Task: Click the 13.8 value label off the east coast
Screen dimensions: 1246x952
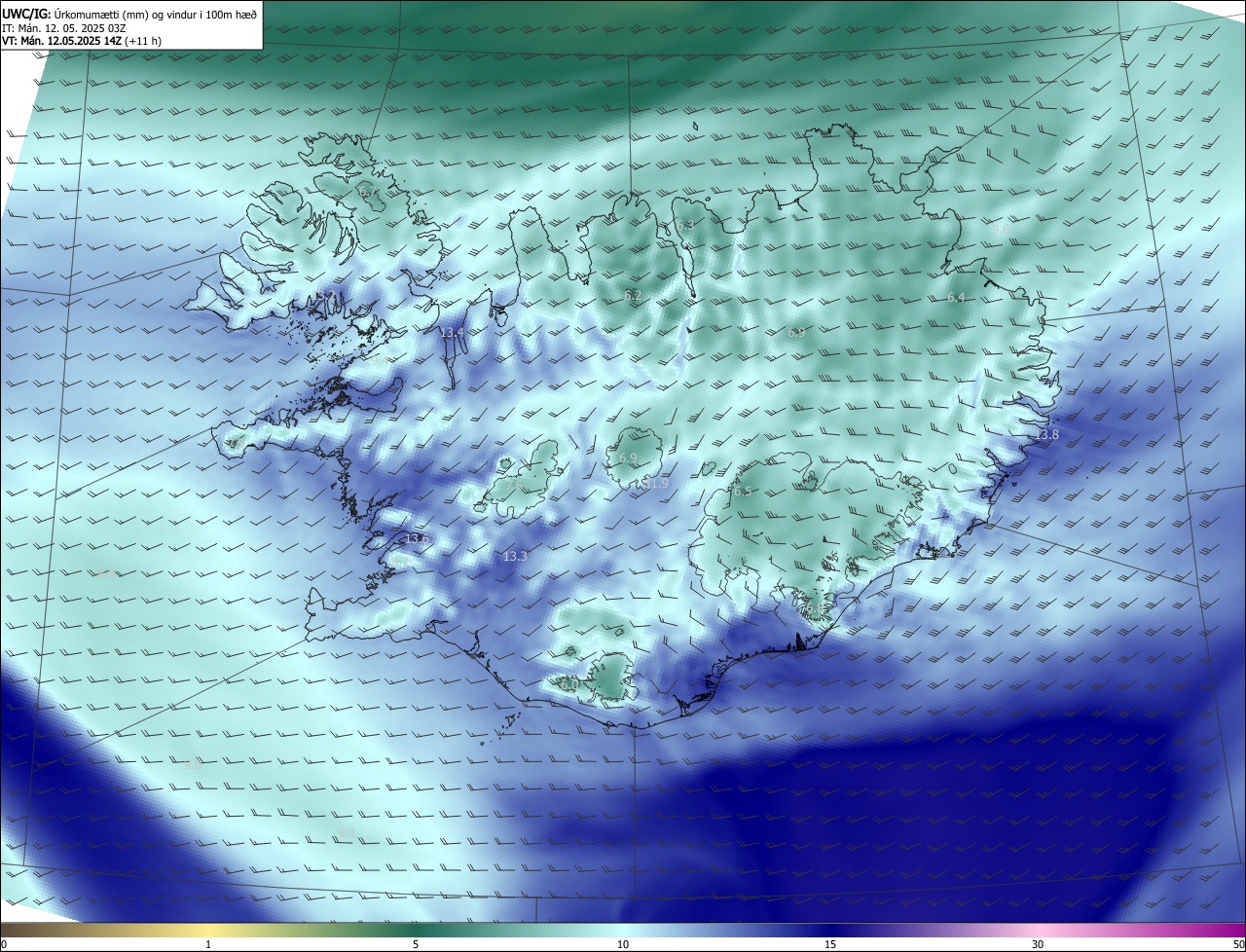Action: [x=1046, y=434]
